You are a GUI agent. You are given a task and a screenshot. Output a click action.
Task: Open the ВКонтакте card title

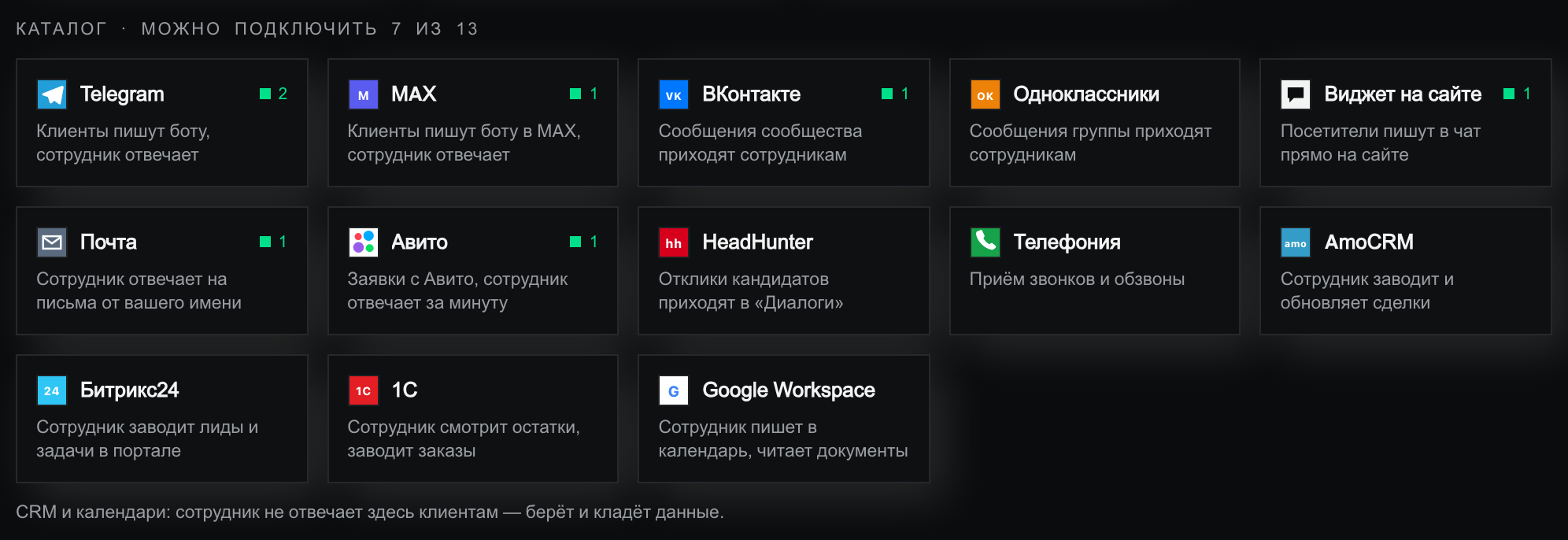pos(751,94)
